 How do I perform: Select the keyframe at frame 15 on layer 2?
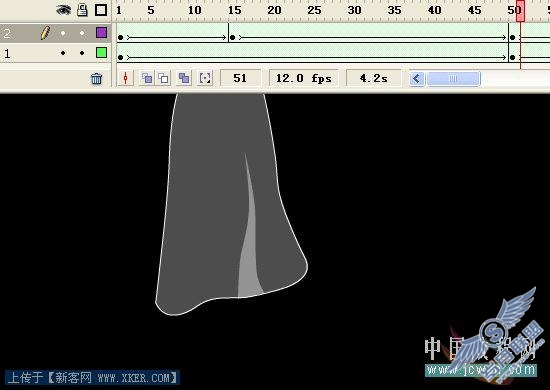point(232,37)
